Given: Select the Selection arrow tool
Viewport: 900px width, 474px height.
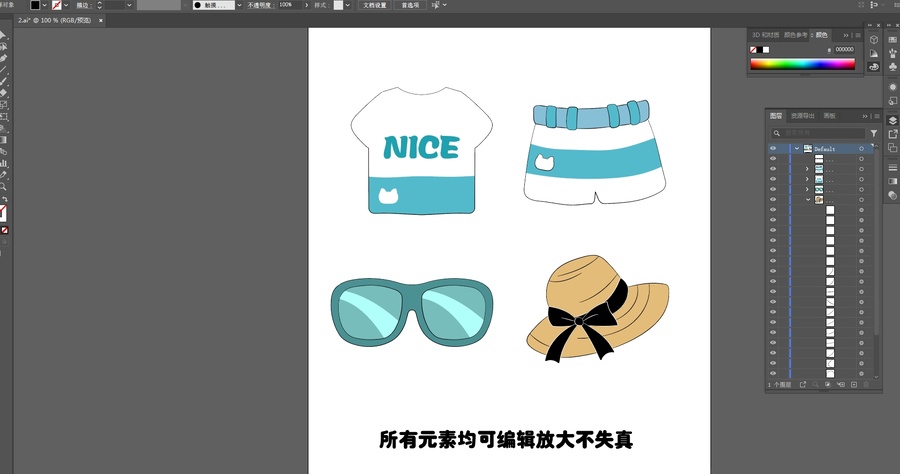Looking at the screenshot, I should tap(3, 35).
